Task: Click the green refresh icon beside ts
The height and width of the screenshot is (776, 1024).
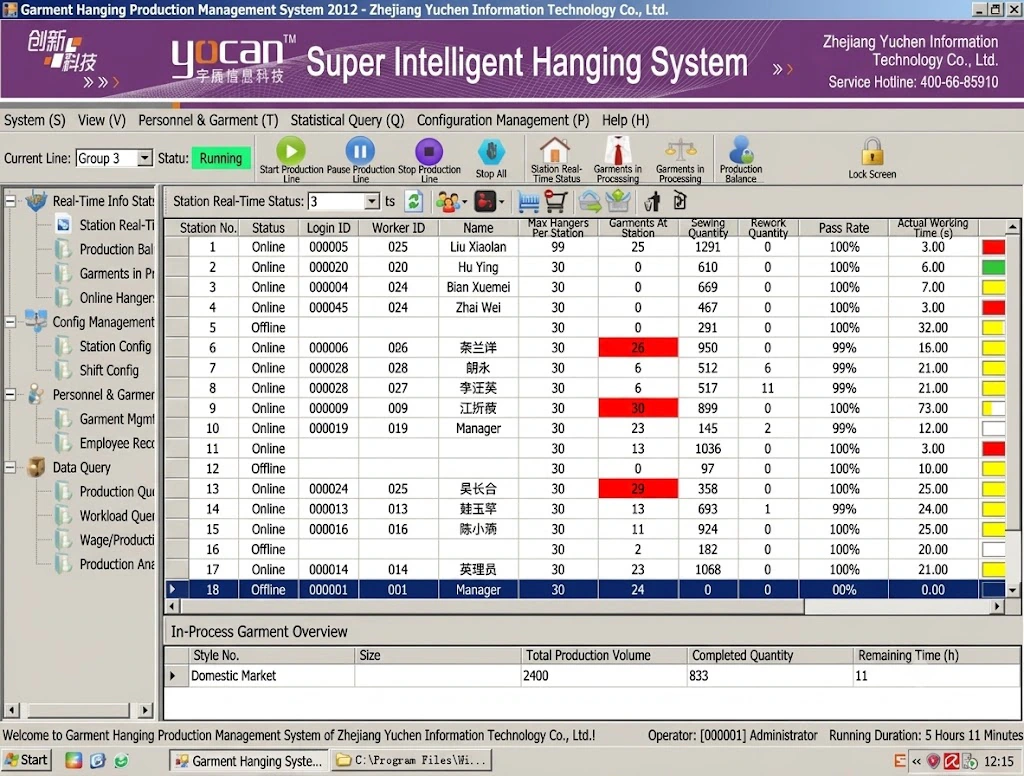Action: pos(413,202)
